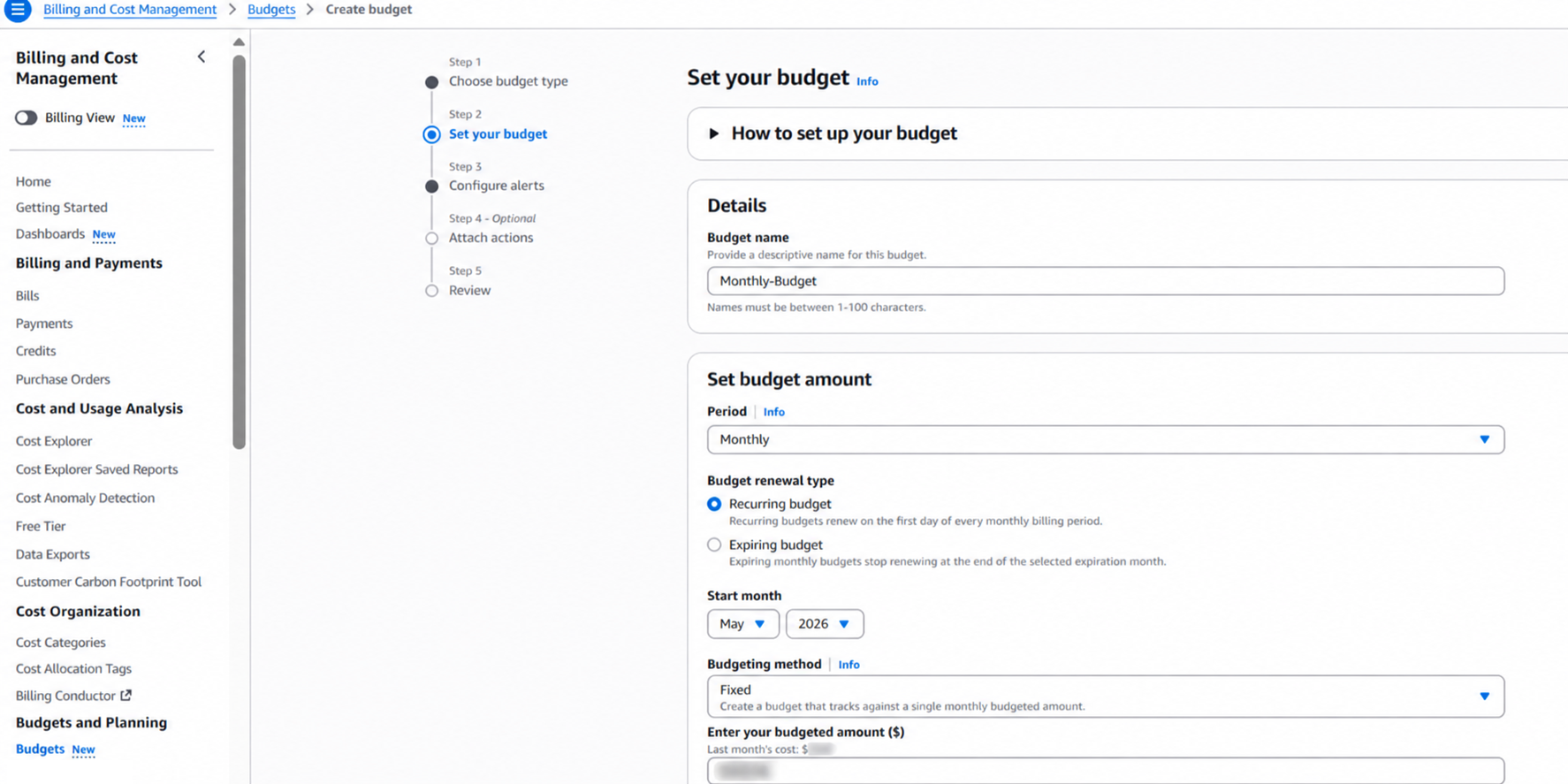
Task: Go to Home in the sidebar
Action: point(34,181)
